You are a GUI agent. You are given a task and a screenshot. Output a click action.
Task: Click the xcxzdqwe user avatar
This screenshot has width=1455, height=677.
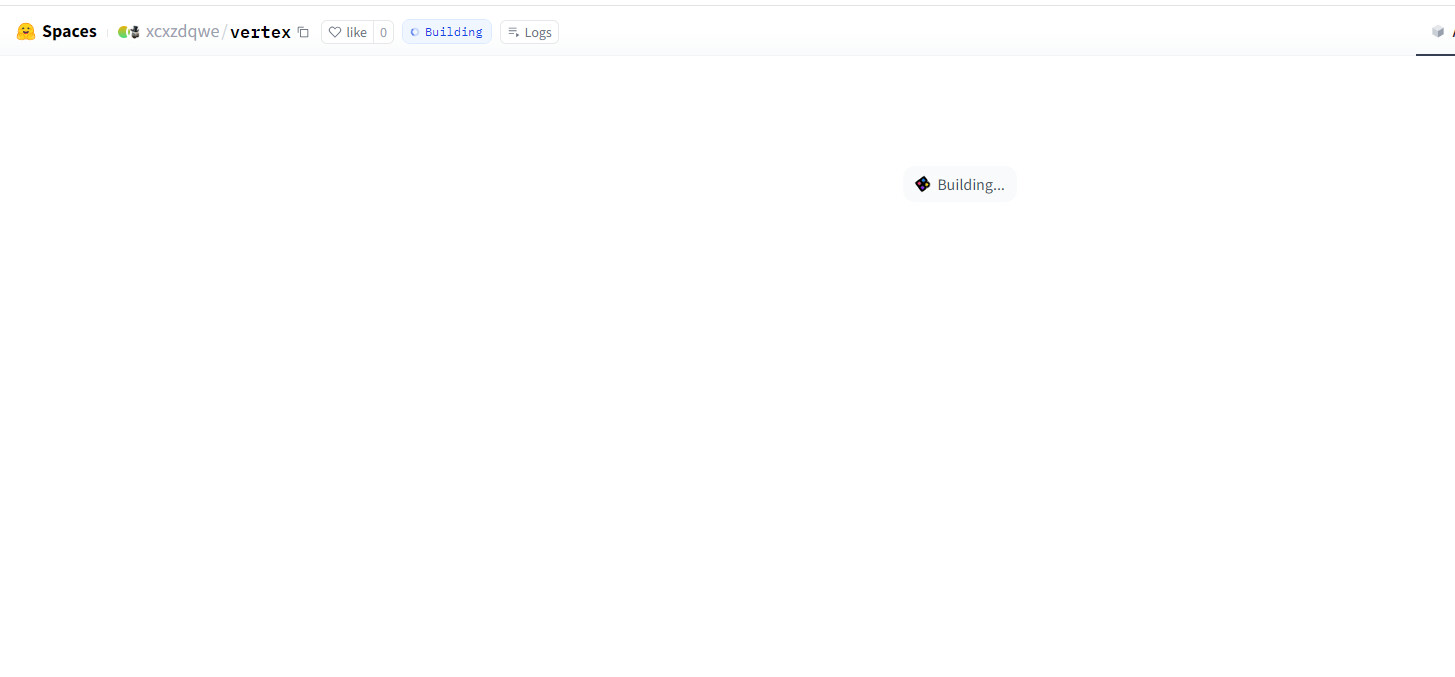pos(128,32)
